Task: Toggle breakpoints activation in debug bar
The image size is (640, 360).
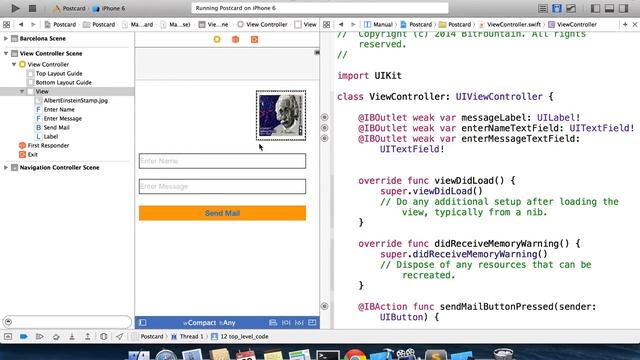Action: coord(24,336)
